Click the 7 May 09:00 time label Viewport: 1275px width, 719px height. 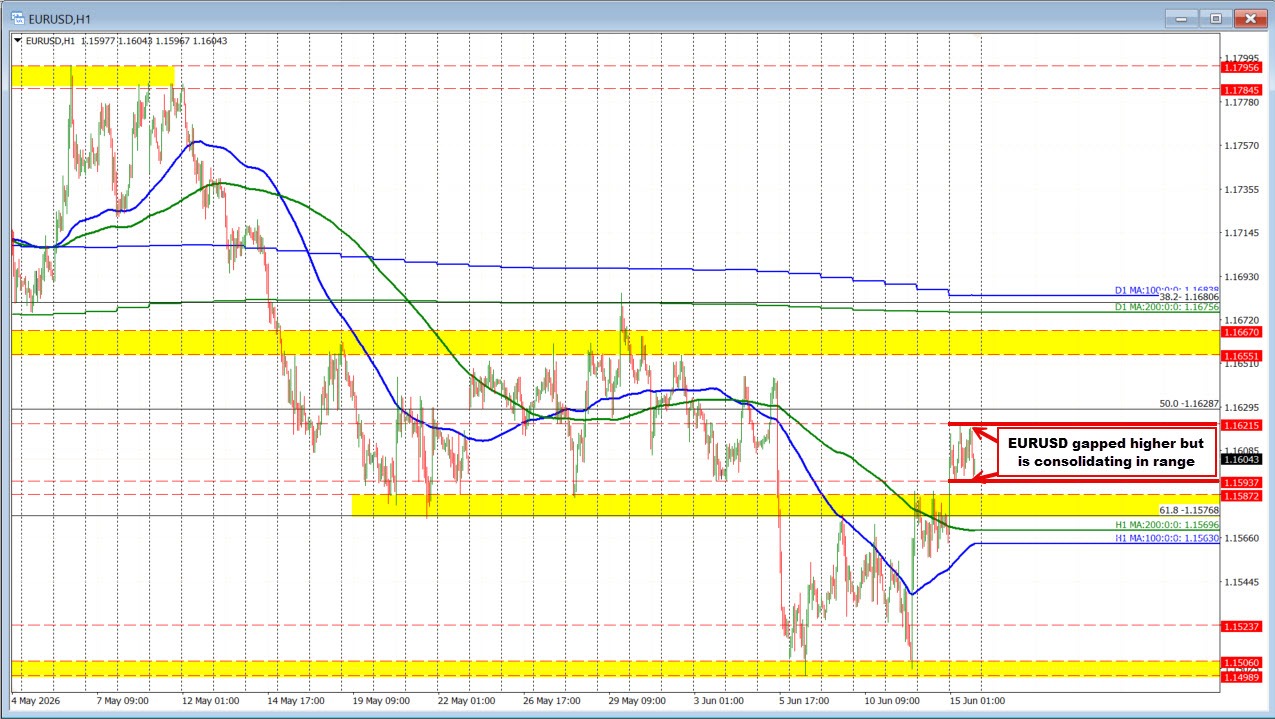coord(125,700)
